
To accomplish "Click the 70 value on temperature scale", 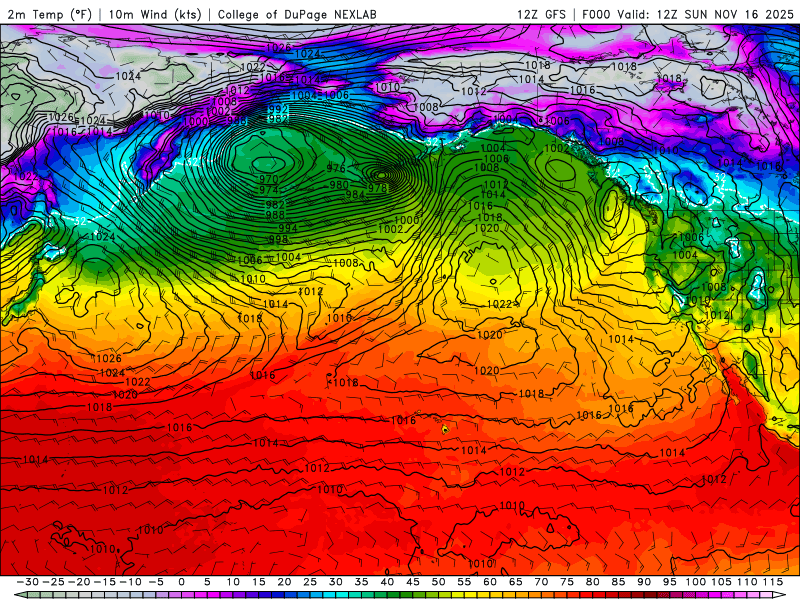I will pos(541,582).
